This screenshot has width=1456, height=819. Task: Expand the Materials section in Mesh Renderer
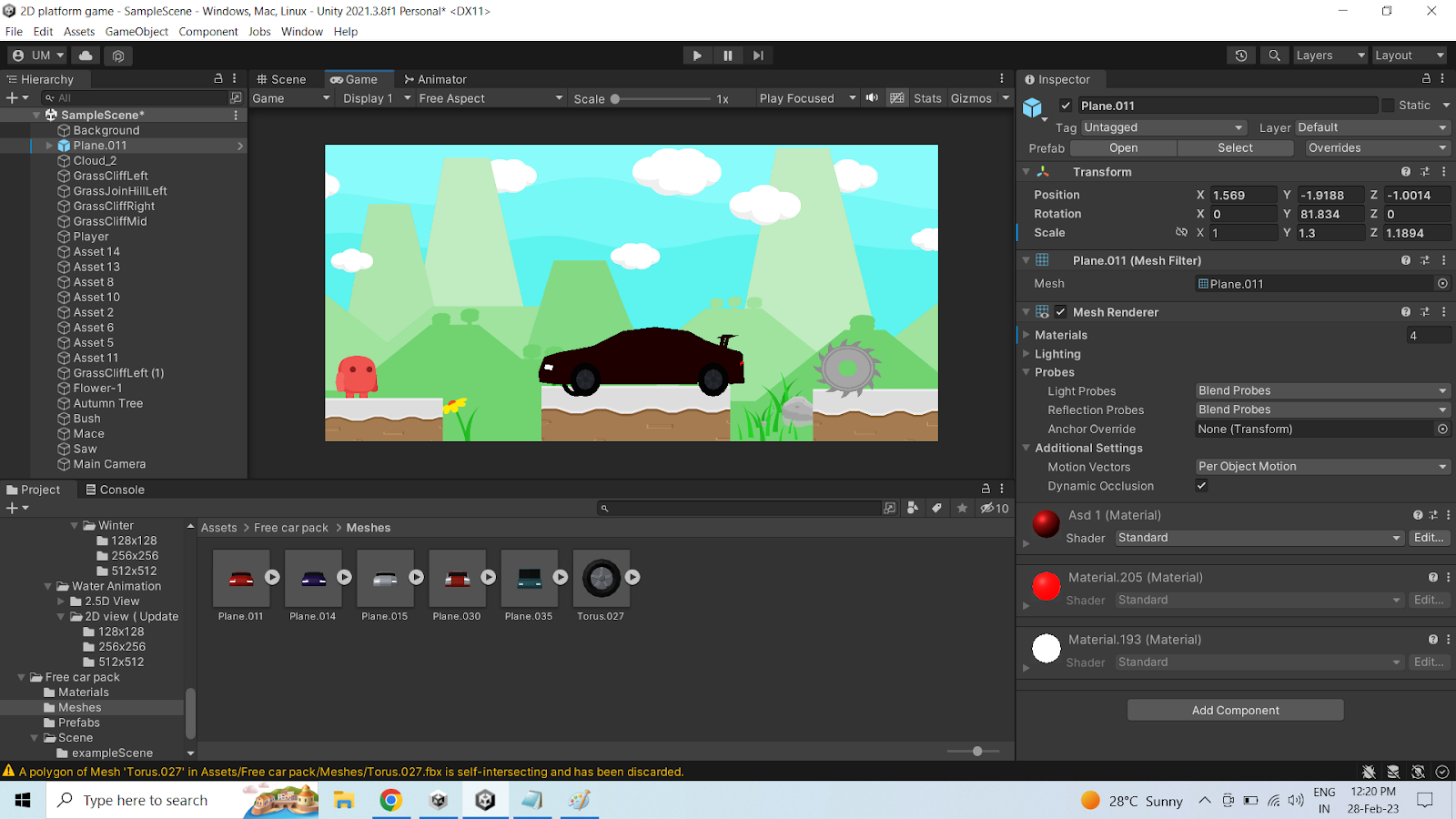[1026, 335]
